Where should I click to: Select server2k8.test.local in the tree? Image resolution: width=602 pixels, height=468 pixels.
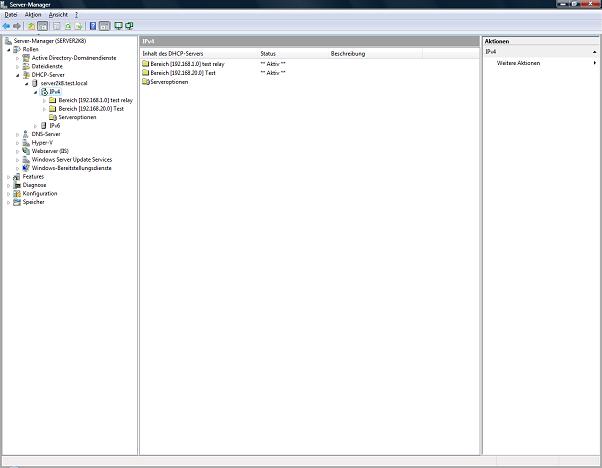pyautogui.click(x=64, y=83)
